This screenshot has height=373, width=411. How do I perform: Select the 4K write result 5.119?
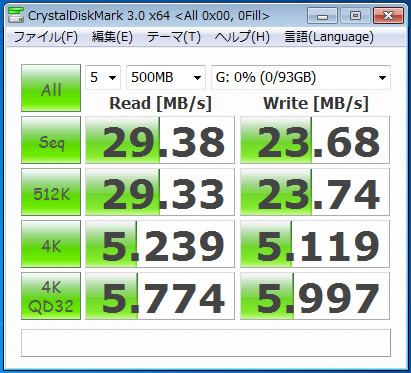(315, 244)
